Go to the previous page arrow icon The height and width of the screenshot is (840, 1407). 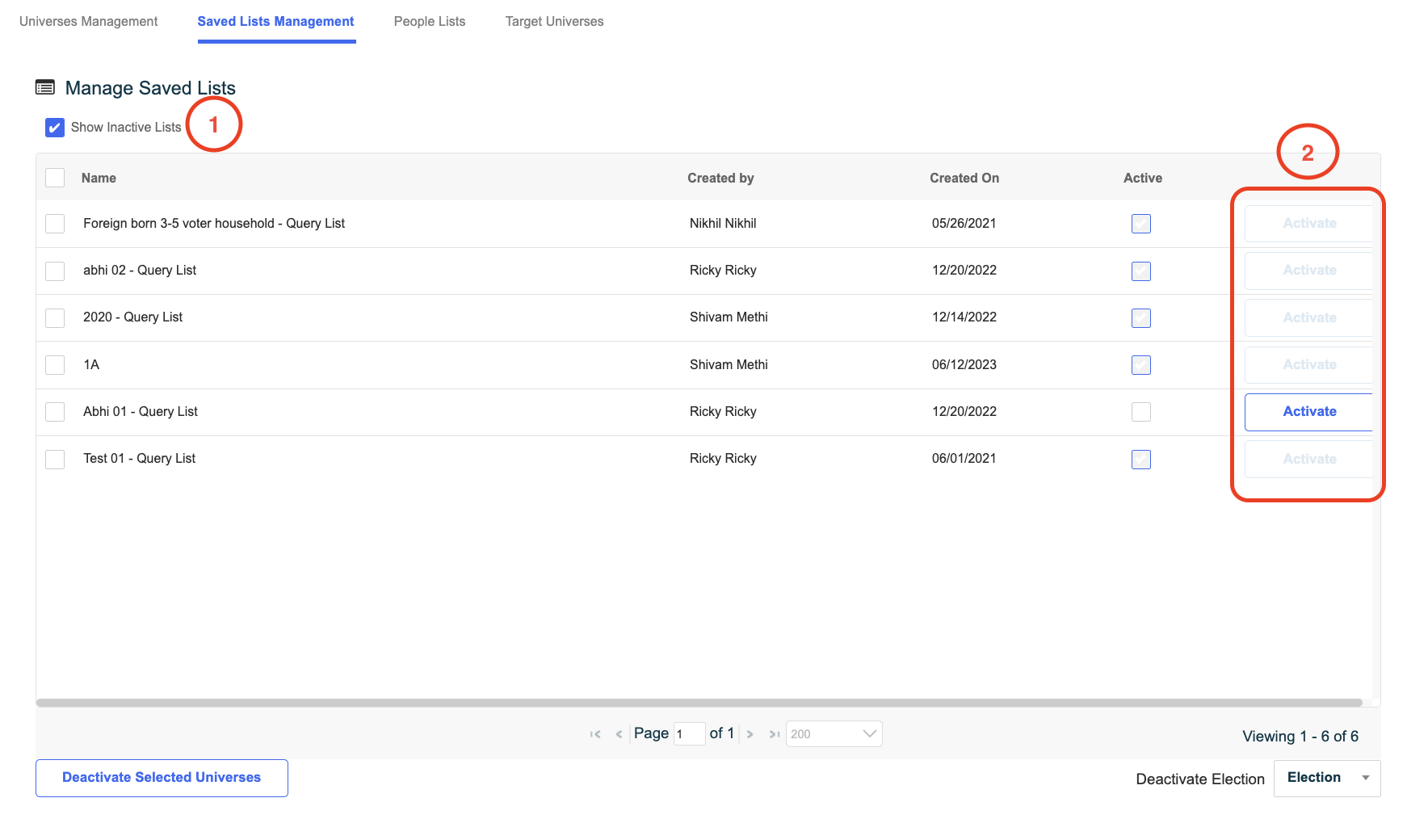tap(619, 734)
